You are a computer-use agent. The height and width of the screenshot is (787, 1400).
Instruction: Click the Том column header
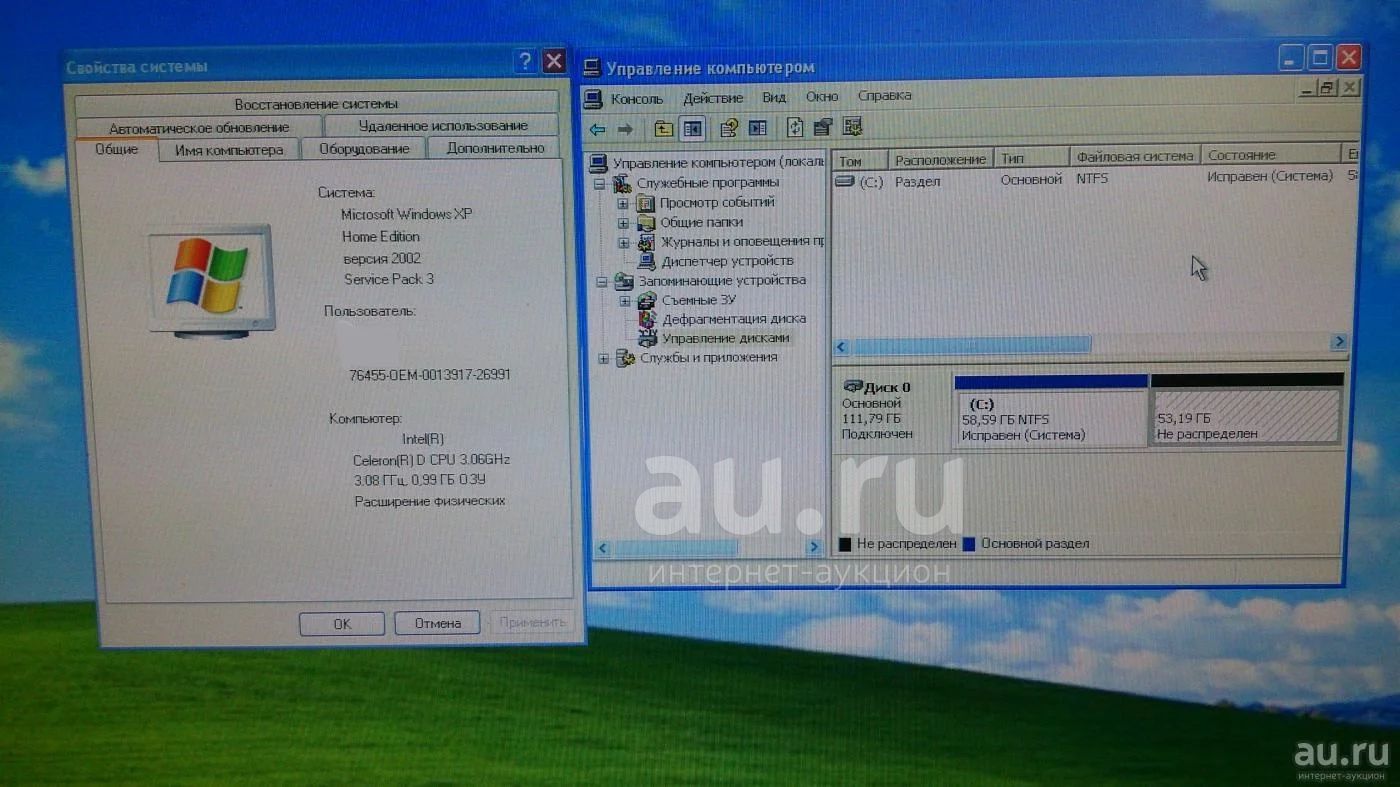point(861,160)
